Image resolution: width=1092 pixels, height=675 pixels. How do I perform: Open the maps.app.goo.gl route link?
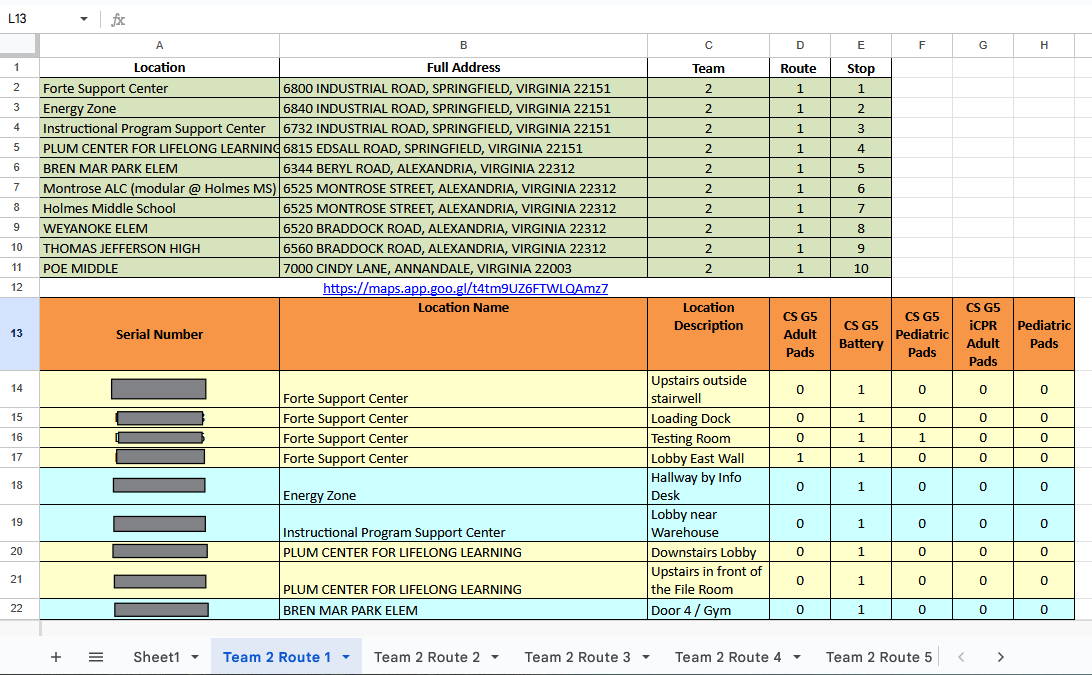point(465,288)
